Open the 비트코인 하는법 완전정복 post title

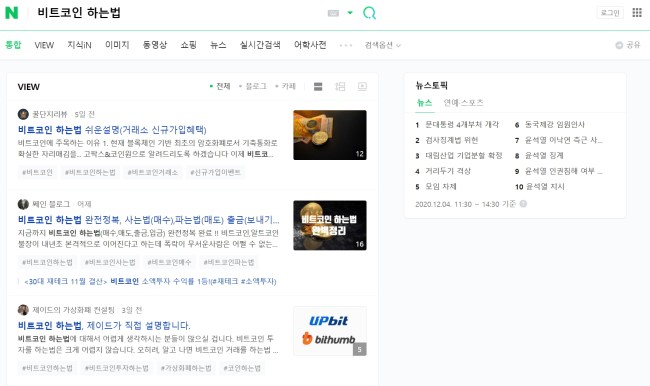[148, 220]
